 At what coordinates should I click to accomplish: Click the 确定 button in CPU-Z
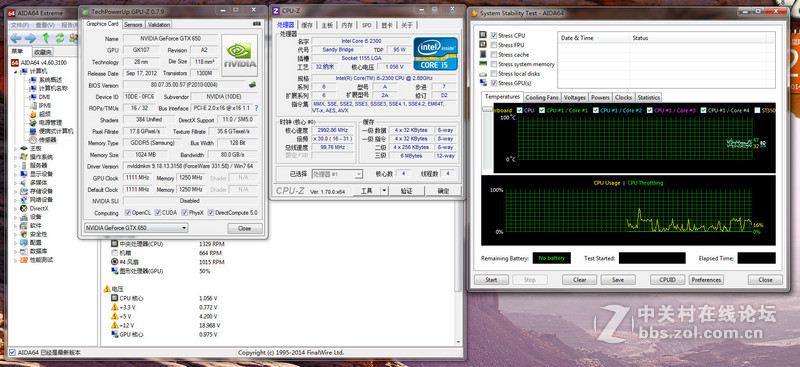tap(443, 191)
